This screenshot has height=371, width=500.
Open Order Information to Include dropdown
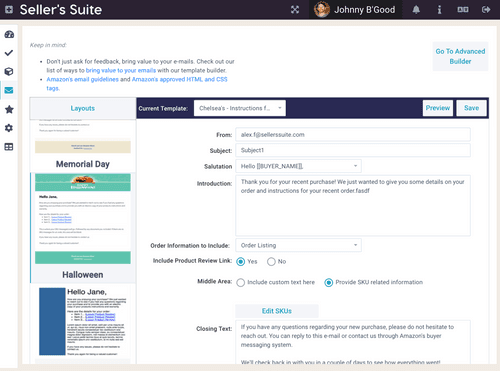pos(298,245)
